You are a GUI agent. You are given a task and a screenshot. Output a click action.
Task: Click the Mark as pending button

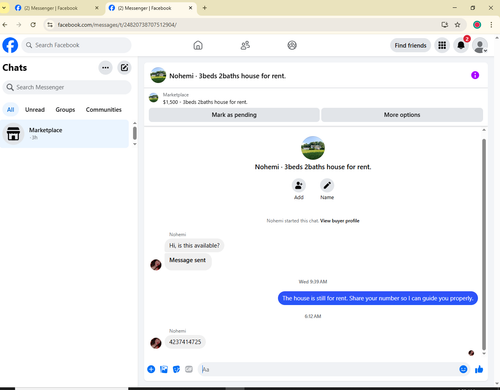pyautogui.click(x=234, y=115)
